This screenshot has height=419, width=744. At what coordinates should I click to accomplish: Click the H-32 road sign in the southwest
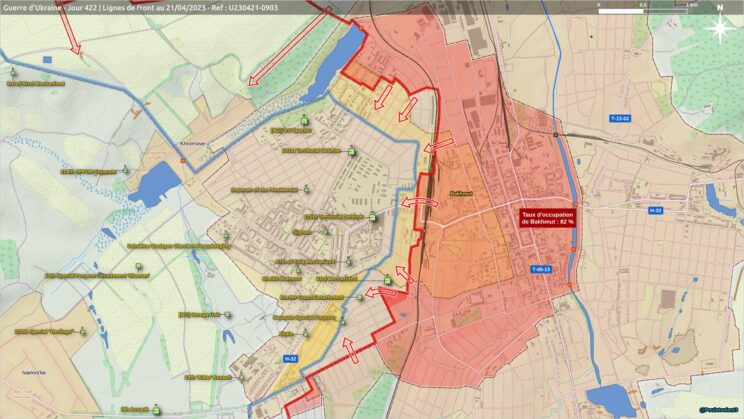(x=291, y=359)
